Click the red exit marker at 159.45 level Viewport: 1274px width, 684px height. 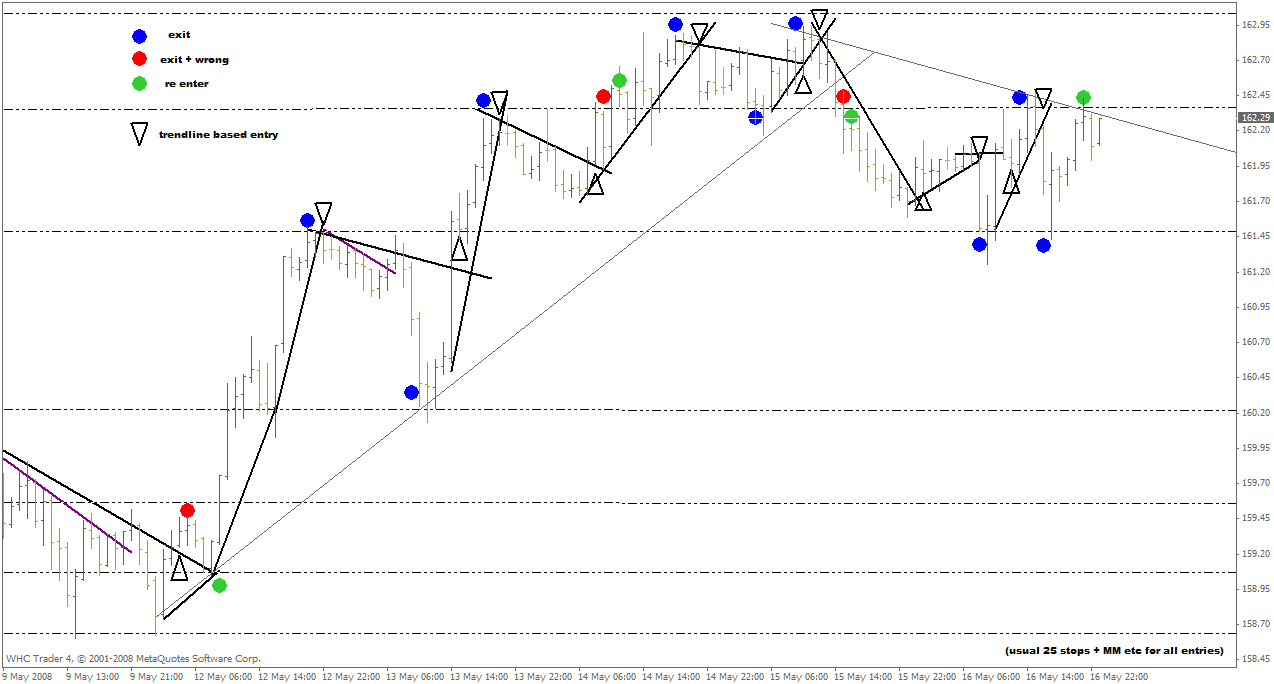pyautogui.click(x=187, y=510)
